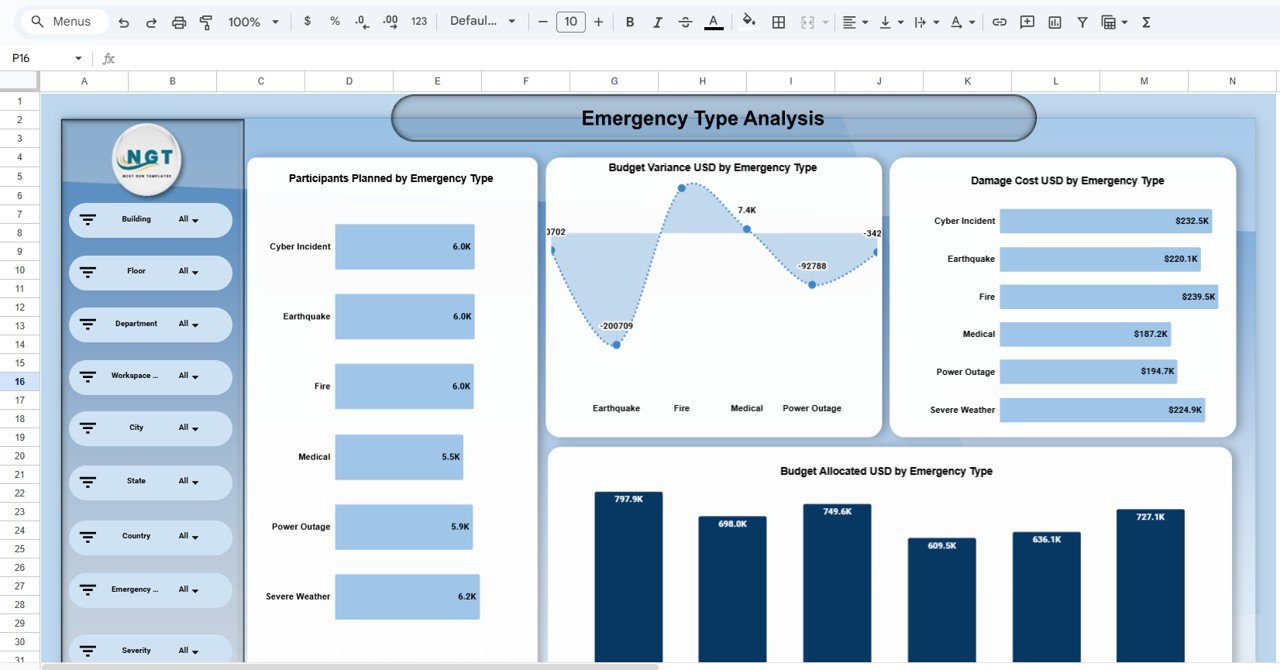Open the Menus search box
This screenshot has height=670, width=1280.
[x=61, y=22]
